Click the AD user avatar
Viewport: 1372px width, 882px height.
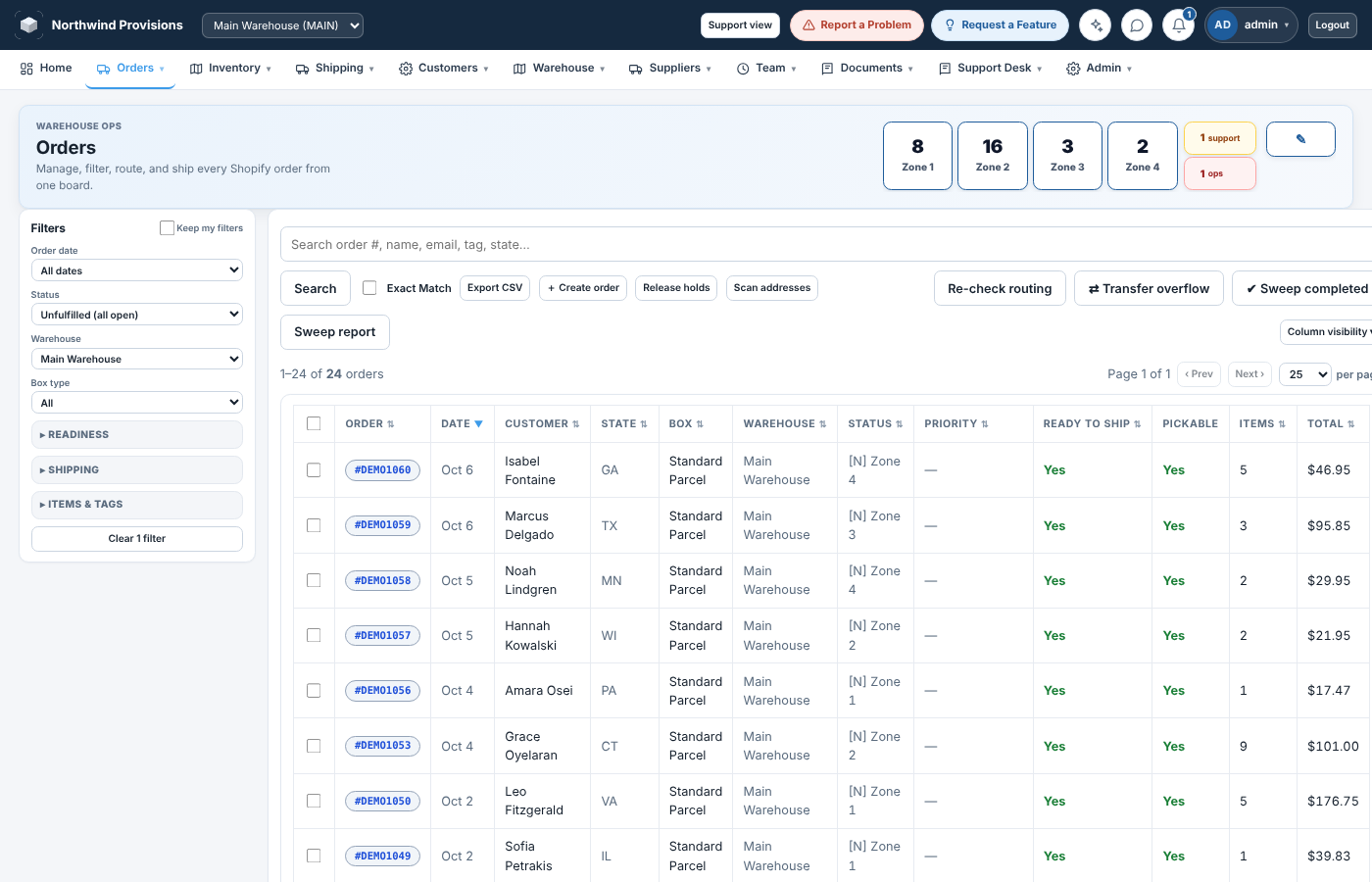[1222, 25]
